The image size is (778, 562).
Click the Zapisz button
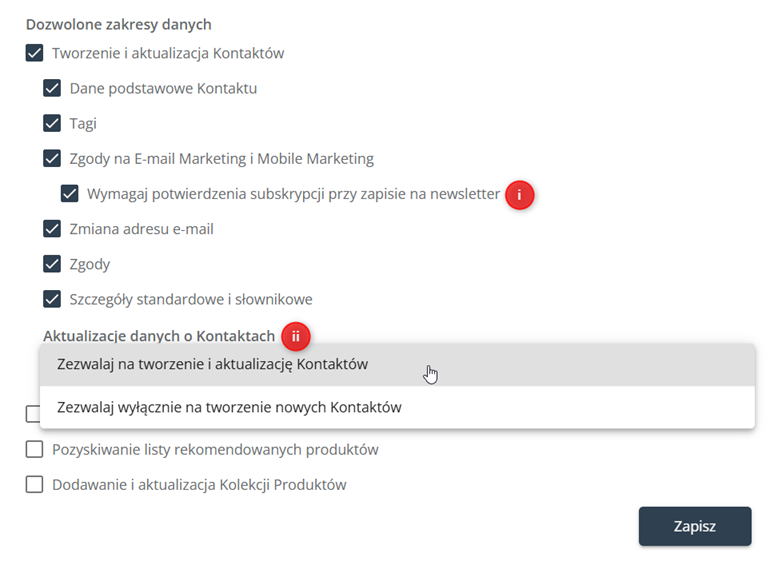click(695, 526)
